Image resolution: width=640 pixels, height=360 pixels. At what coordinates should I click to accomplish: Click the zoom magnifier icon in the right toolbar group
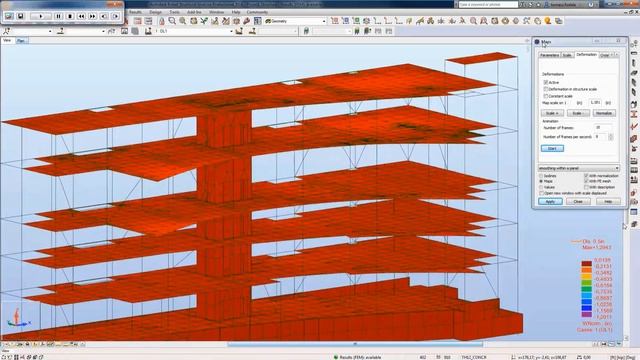pos(473,21)
